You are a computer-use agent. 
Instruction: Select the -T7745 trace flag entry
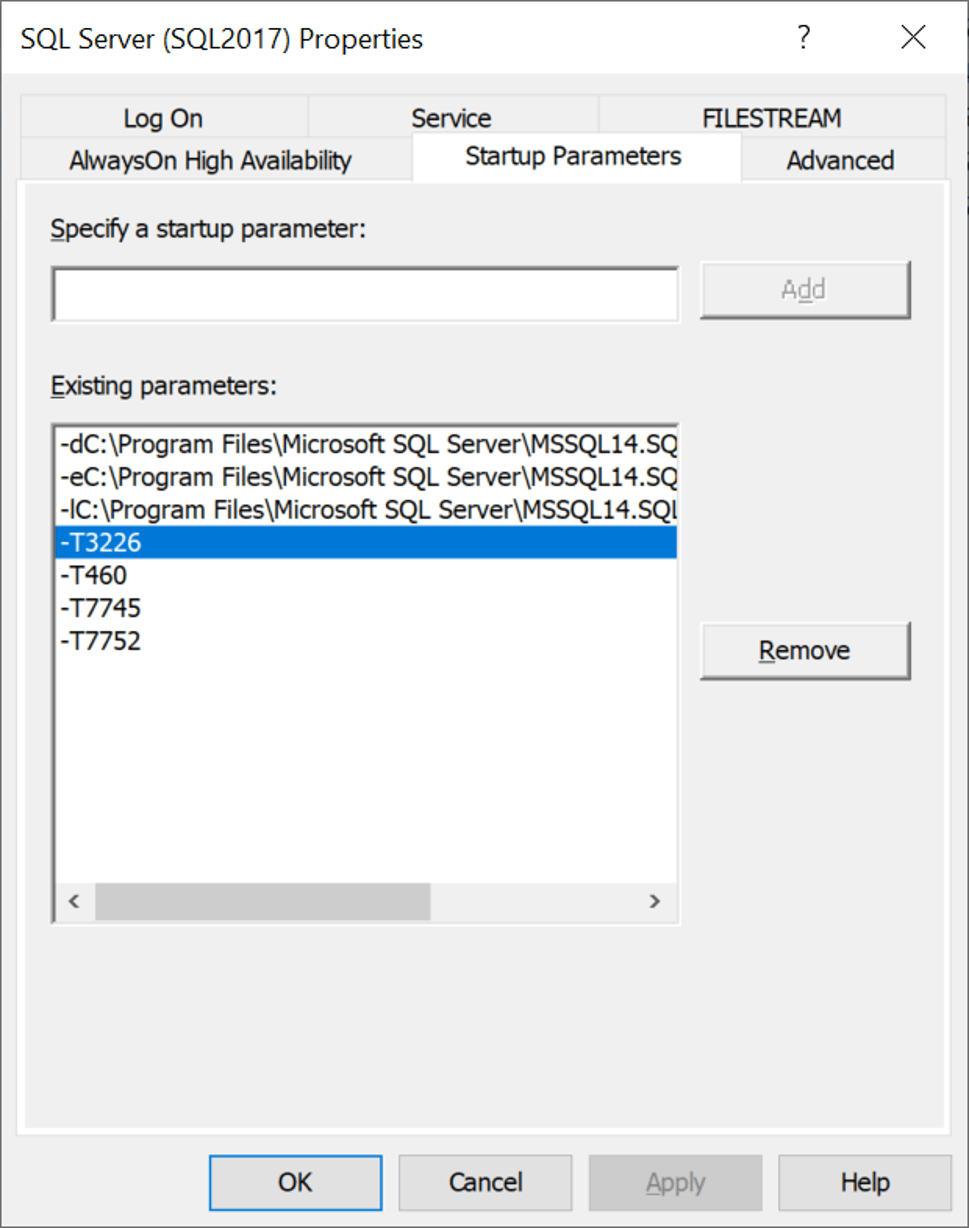100,608
